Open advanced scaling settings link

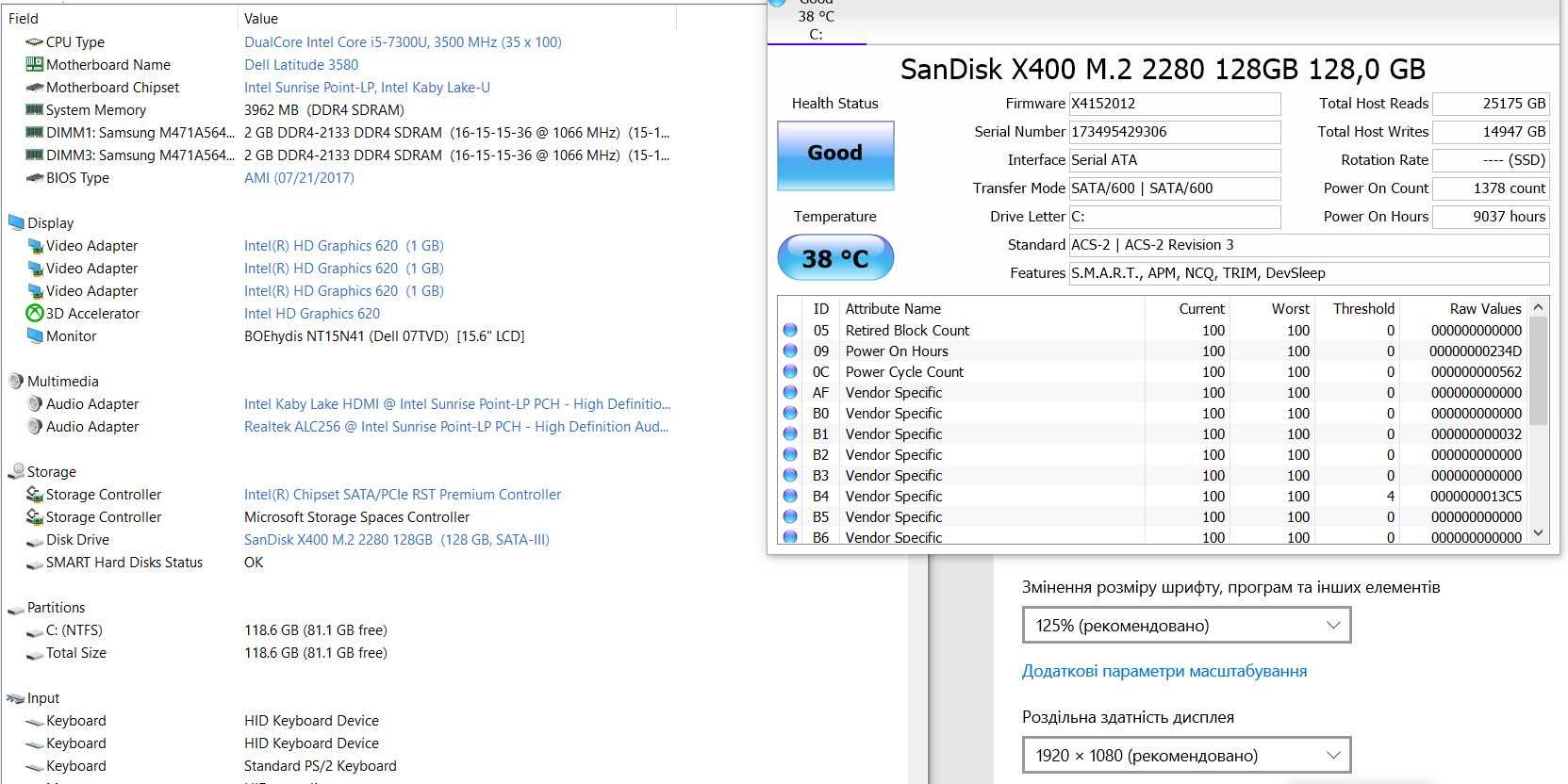click(x=1164, y=672)
